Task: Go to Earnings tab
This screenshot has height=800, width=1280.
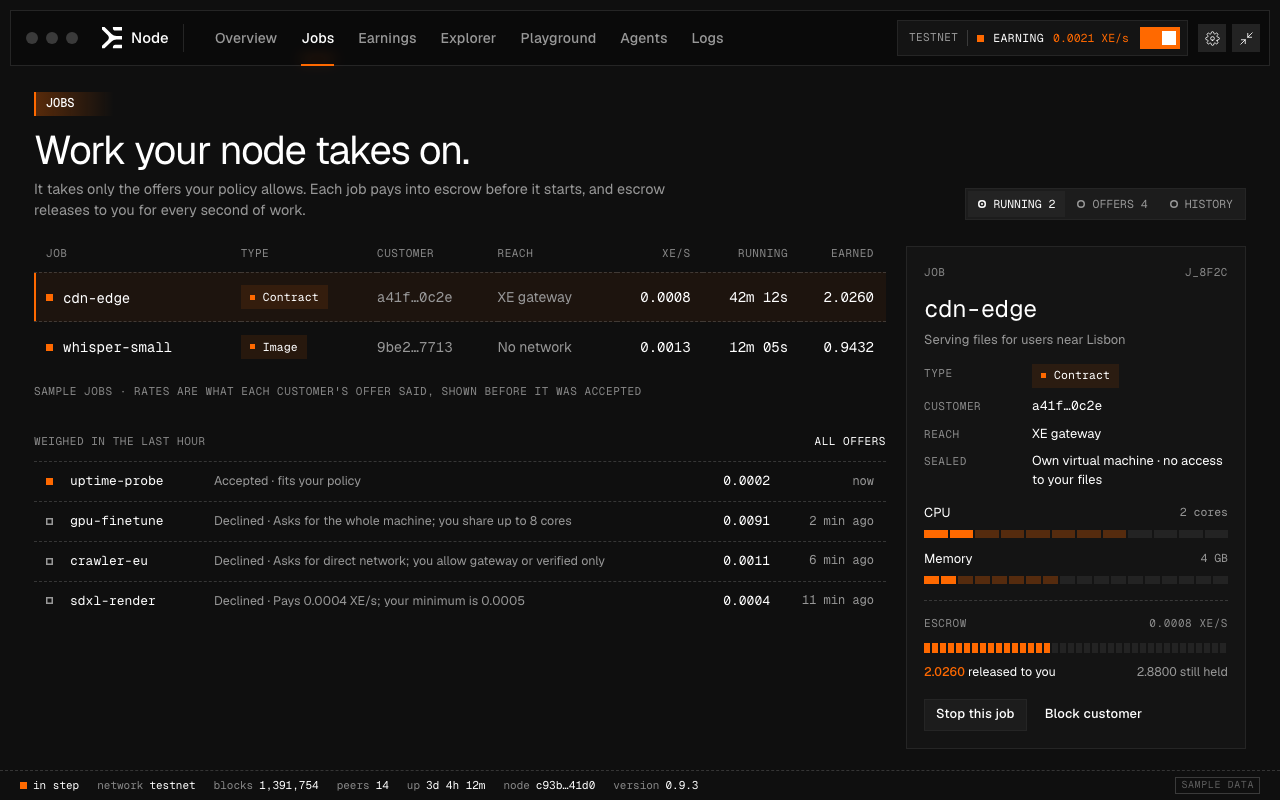Action: pos(387,38)
